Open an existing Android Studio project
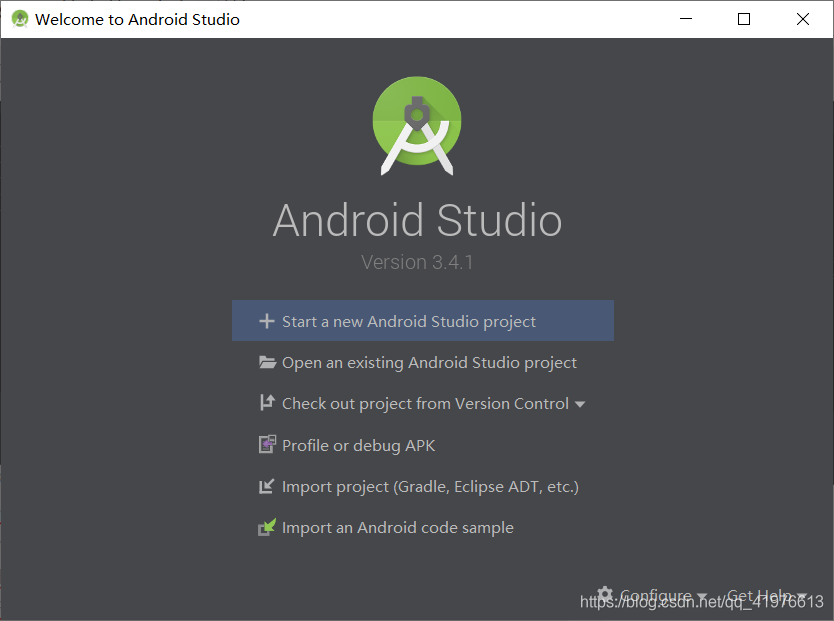Screen dimensions: 834x621 tap(428, 362)
